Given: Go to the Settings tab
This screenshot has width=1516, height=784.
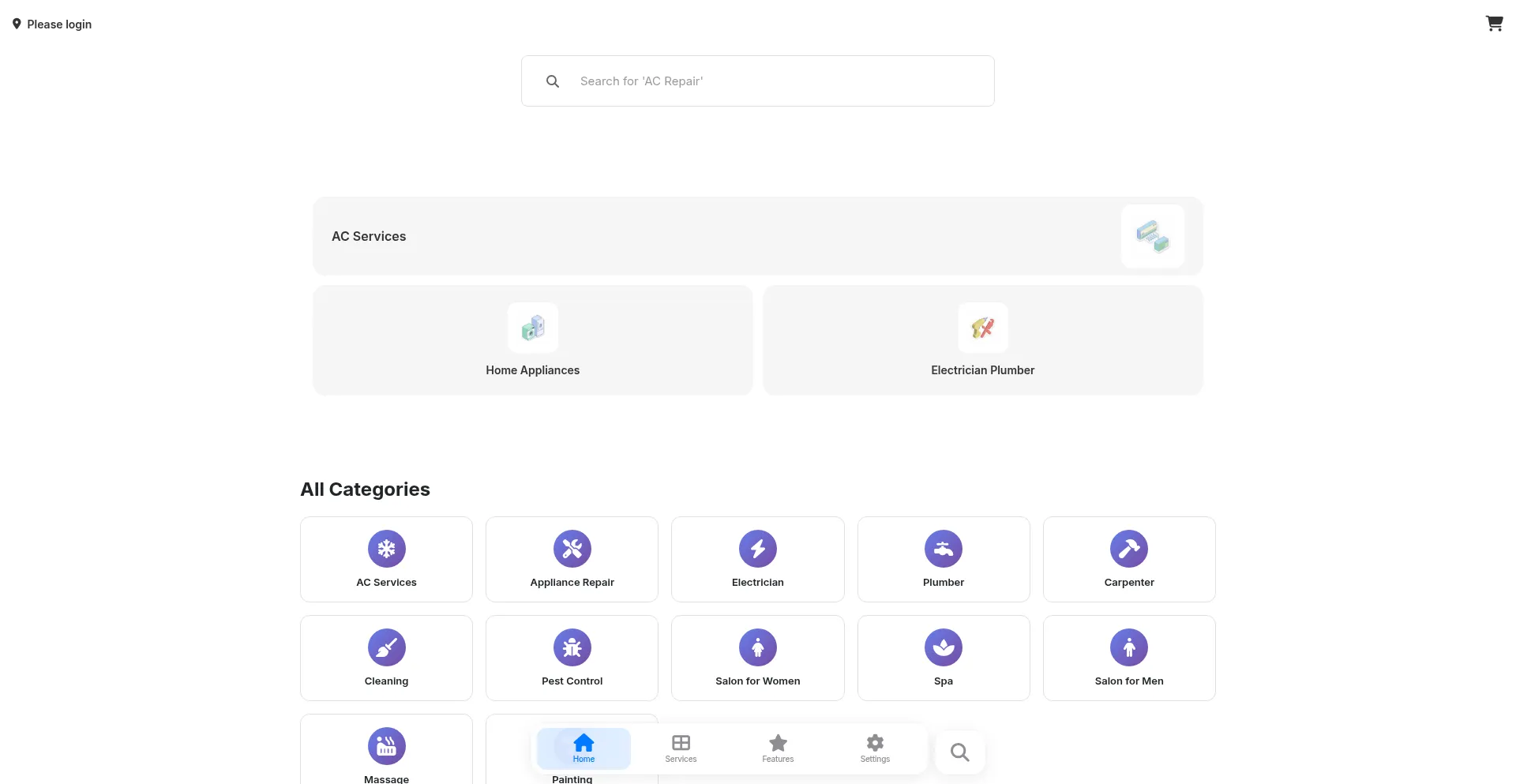Looking at the screenshot, I should pos(875,748).
